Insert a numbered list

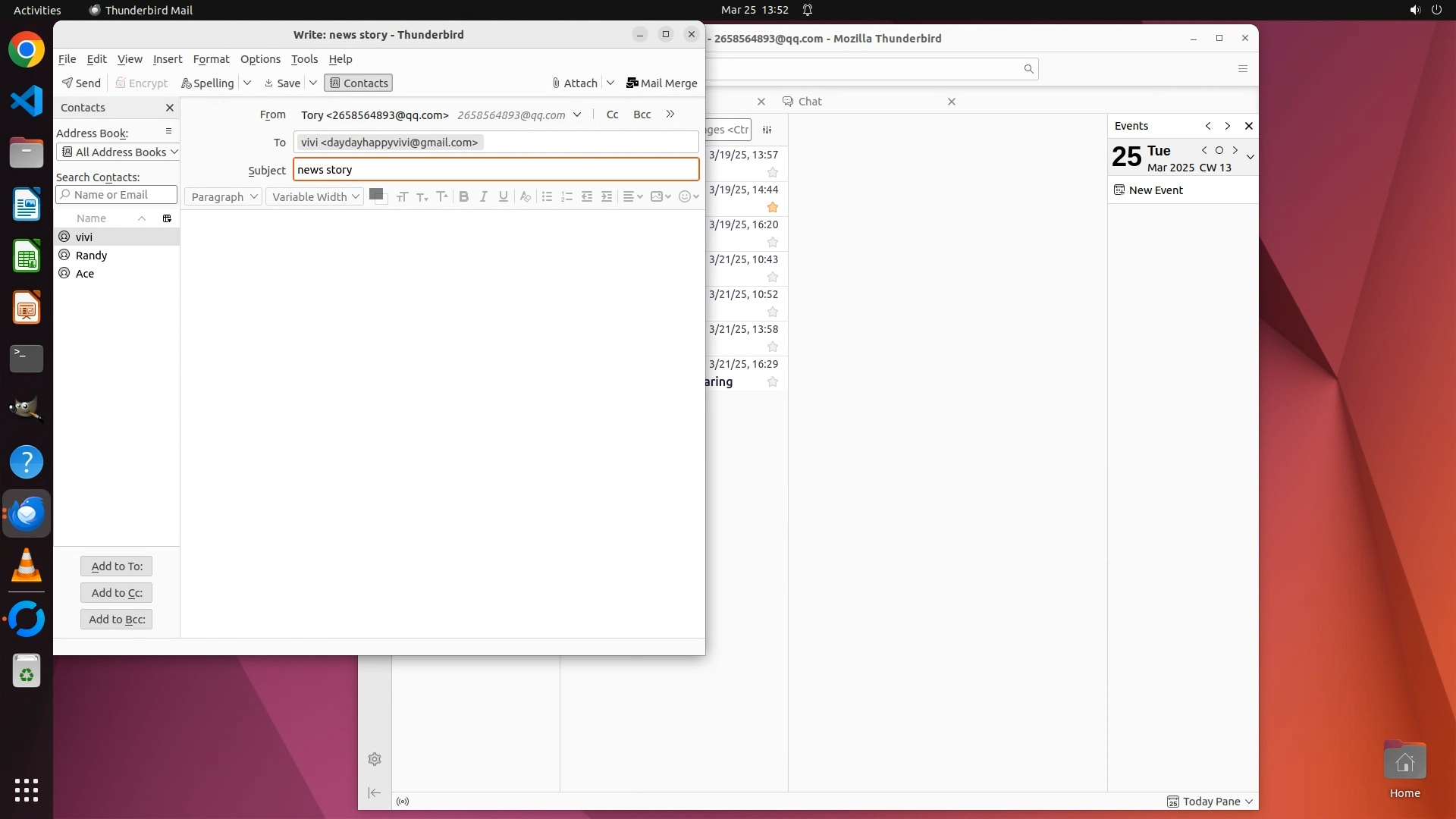566,196
